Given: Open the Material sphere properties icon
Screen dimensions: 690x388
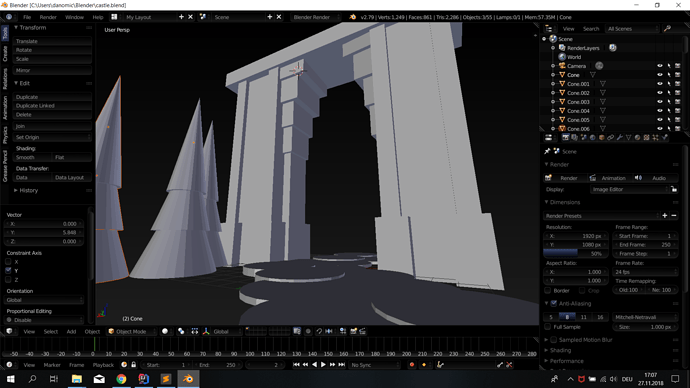Looking at the screenshot, I should [637, 138].
